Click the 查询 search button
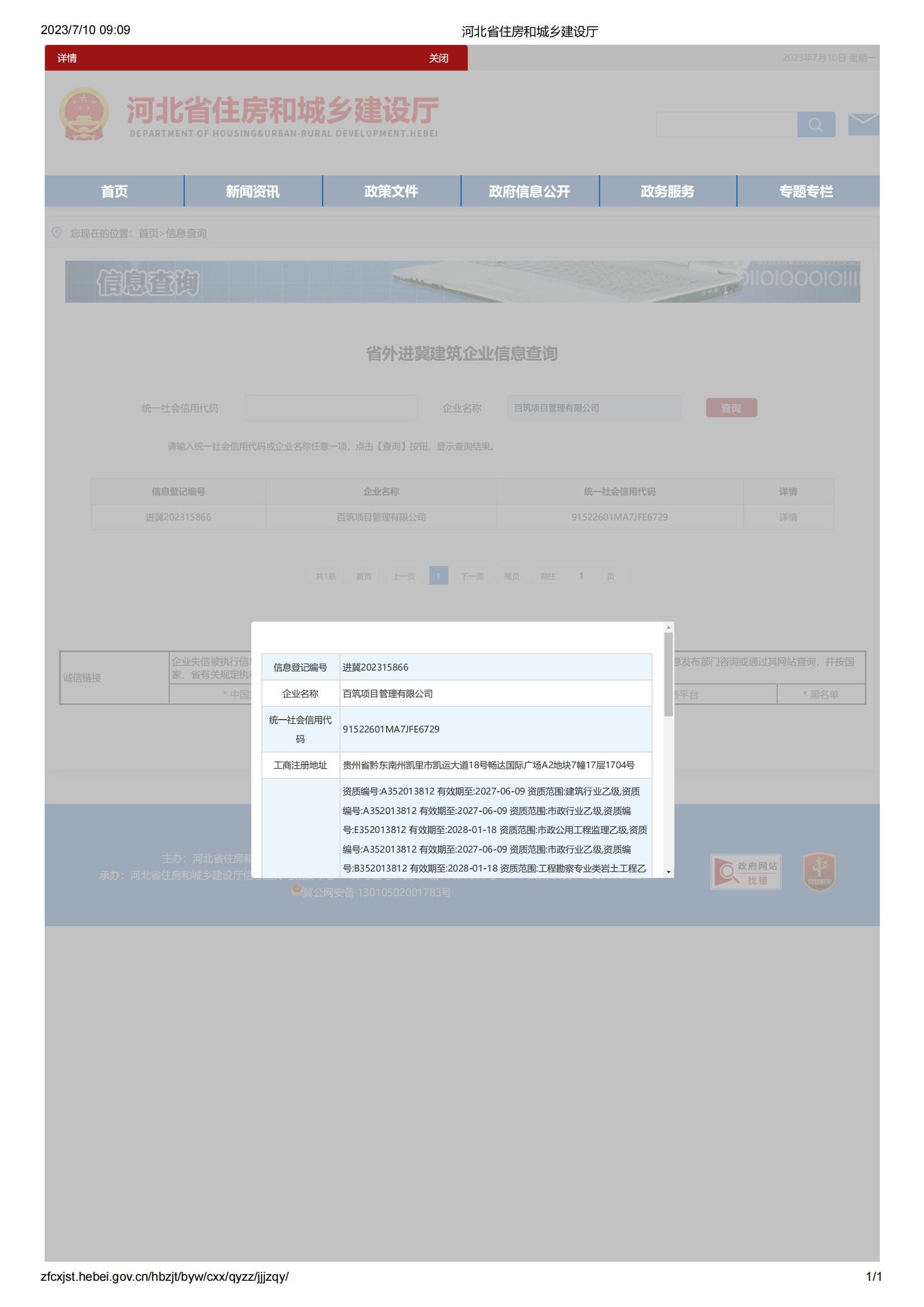The width and height of the screenshot is (924, 1307). [731, 408]
